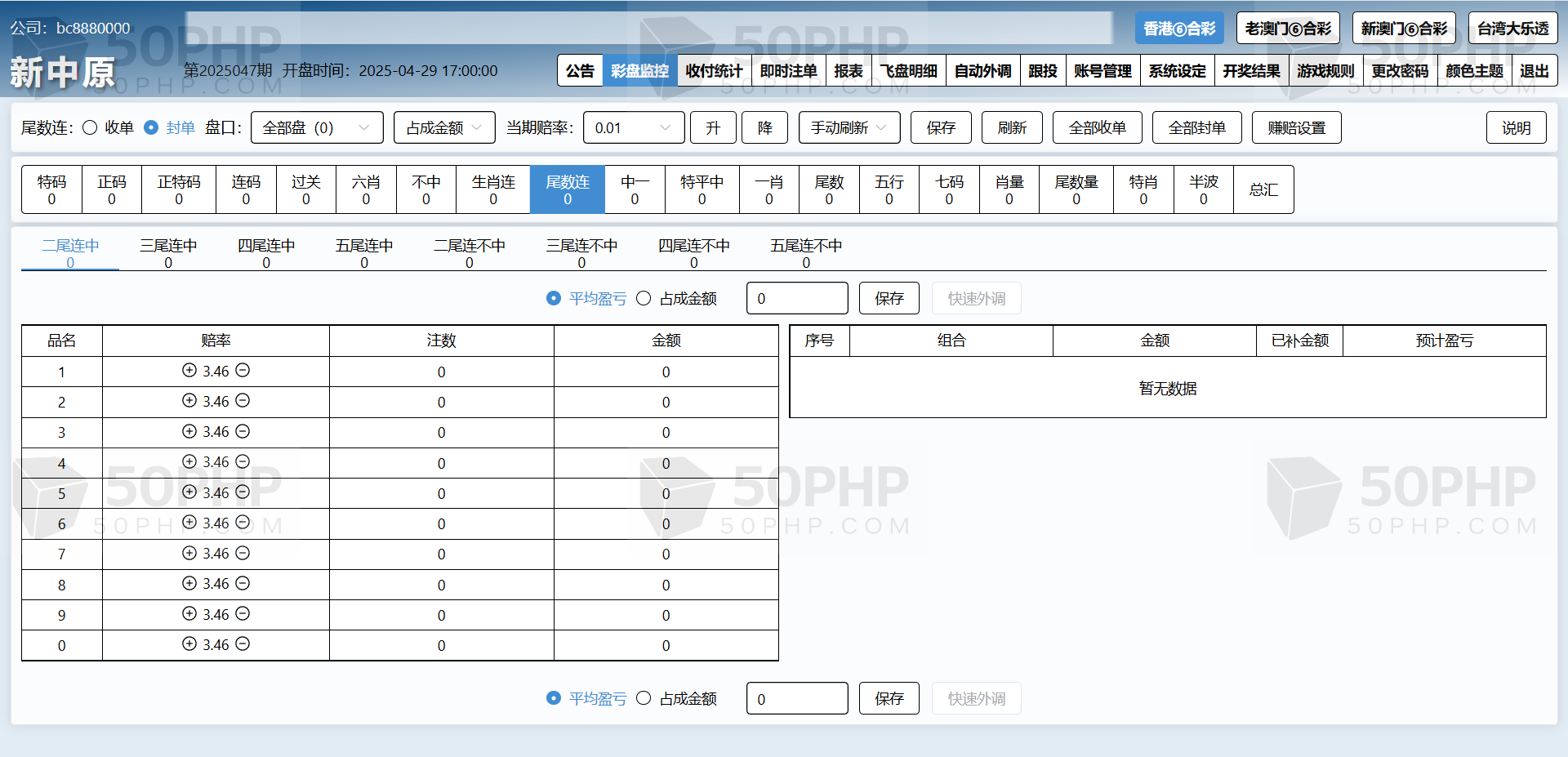This screenshot has height=757, width=1568.
Task: Click plus icon in row 0 of odds table
Action: pos(189,643)
